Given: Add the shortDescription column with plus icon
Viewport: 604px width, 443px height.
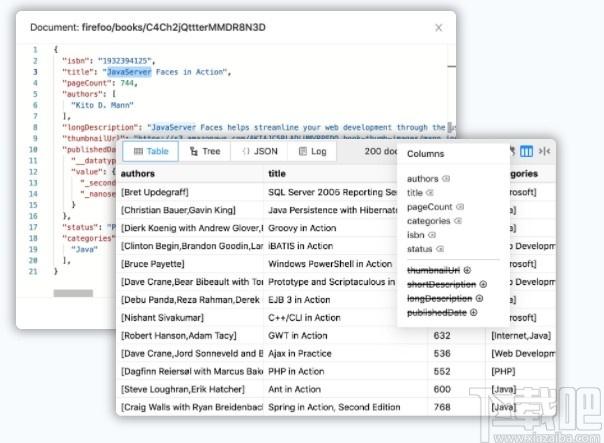Looking at the screenshot, I should click(x=483, y=284).
